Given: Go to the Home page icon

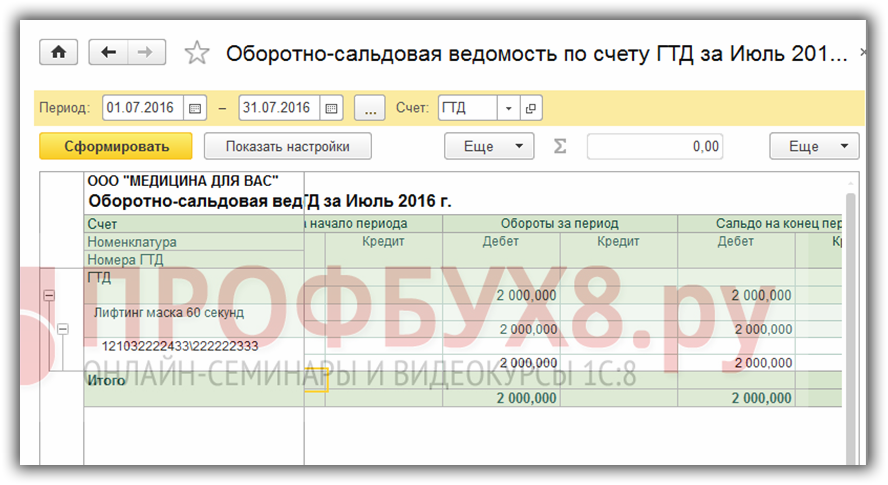Looking at the screenshot, I should [x=58, y=52].
